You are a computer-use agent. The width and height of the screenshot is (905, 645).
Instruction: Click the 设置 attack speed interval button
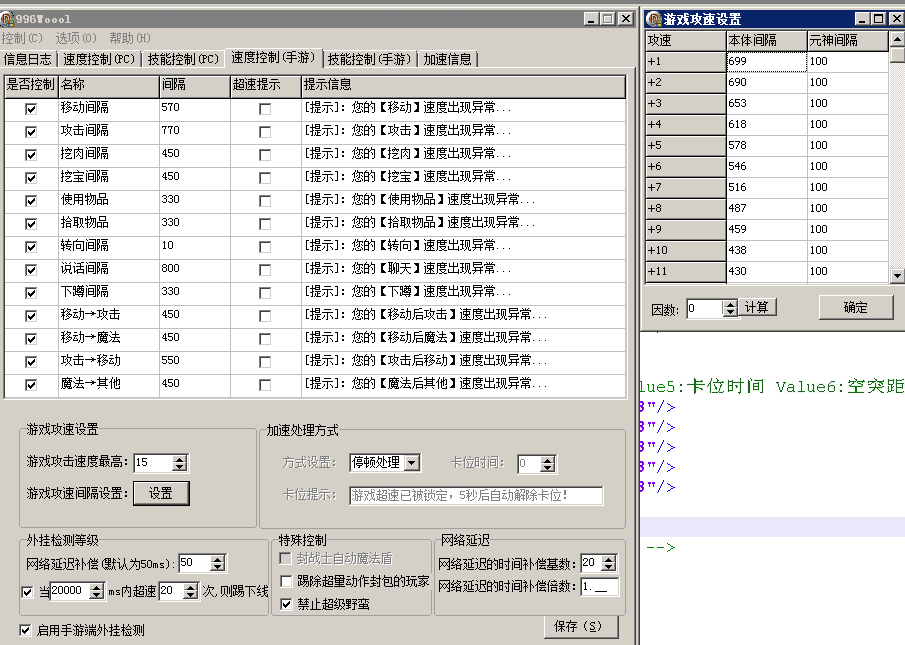point(161,493)
